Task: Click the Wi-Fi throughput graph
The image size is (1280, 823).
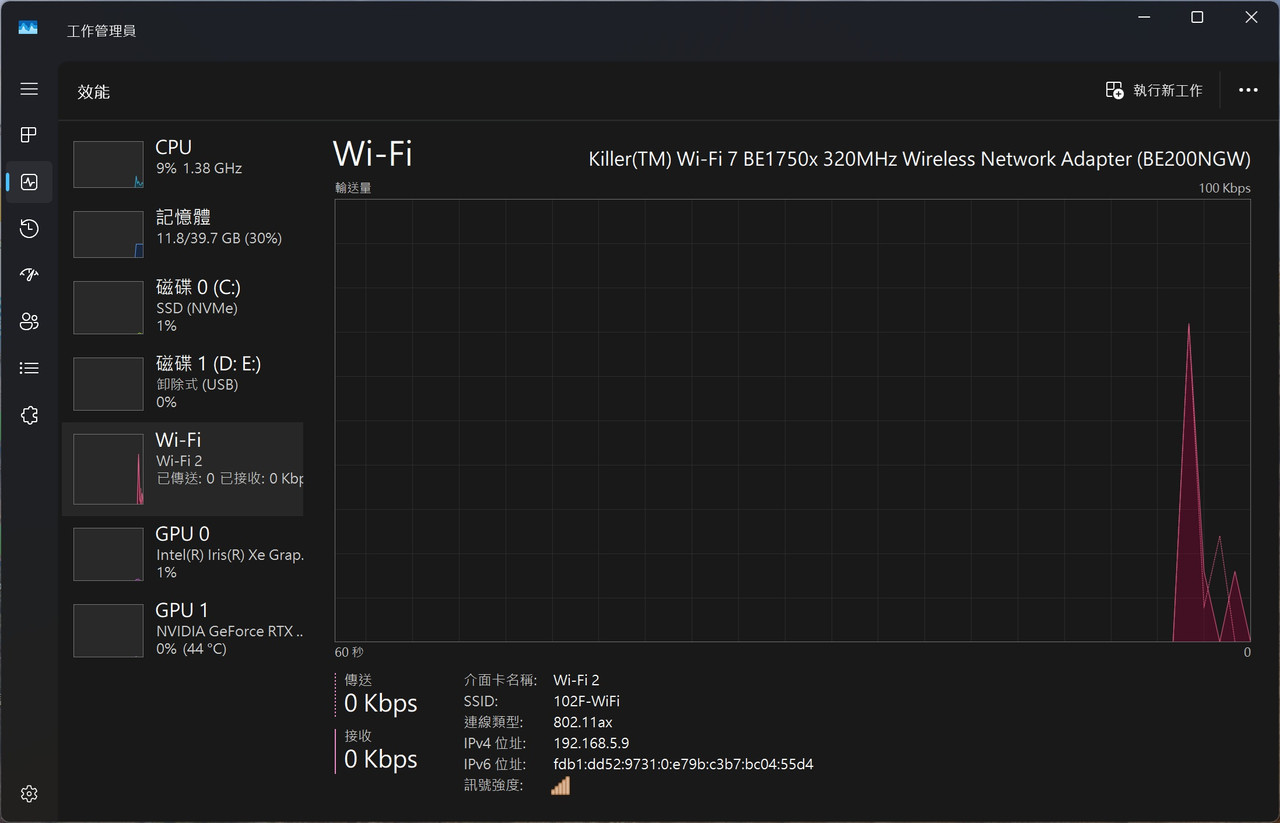Action: (x=792, y=420)
